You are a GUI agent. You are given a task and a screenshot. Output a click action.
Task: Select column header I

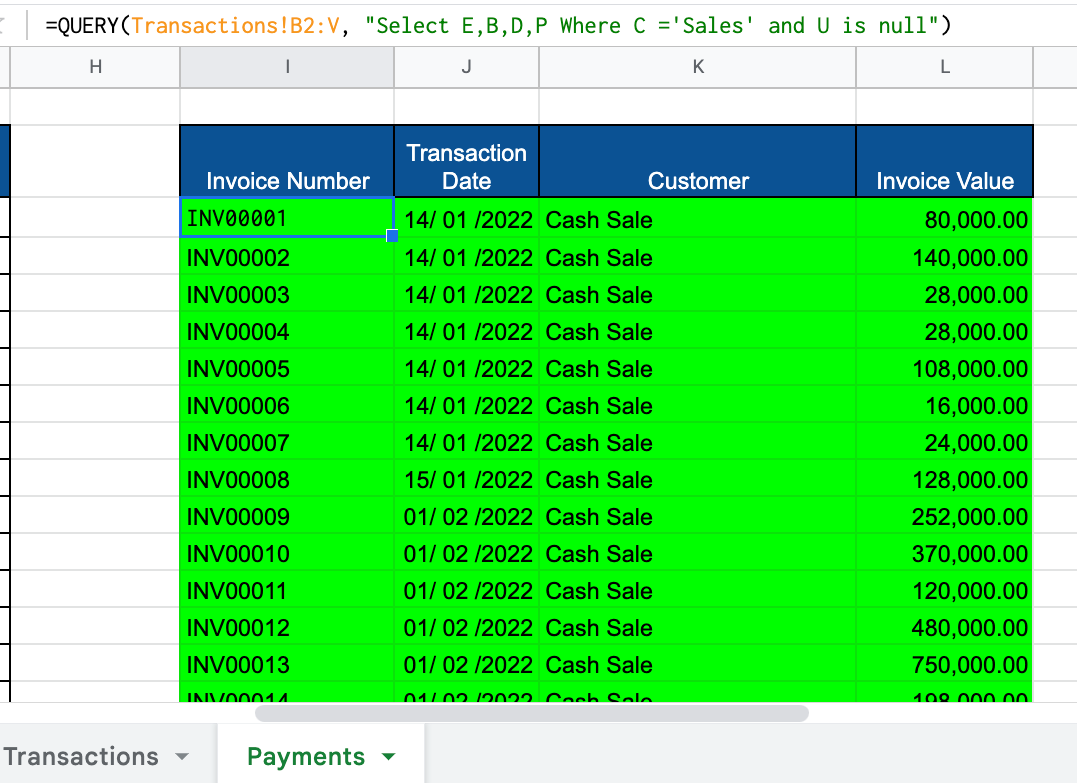tap(287, 68)
